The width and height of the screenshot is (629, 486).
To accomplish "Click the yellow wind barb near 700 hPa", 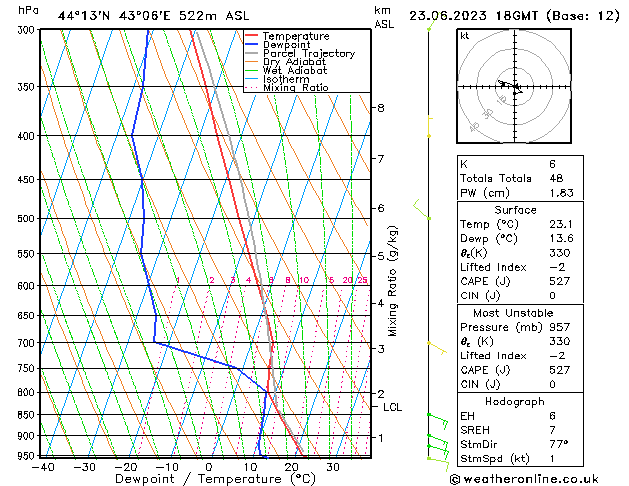I will pos(435,346).
